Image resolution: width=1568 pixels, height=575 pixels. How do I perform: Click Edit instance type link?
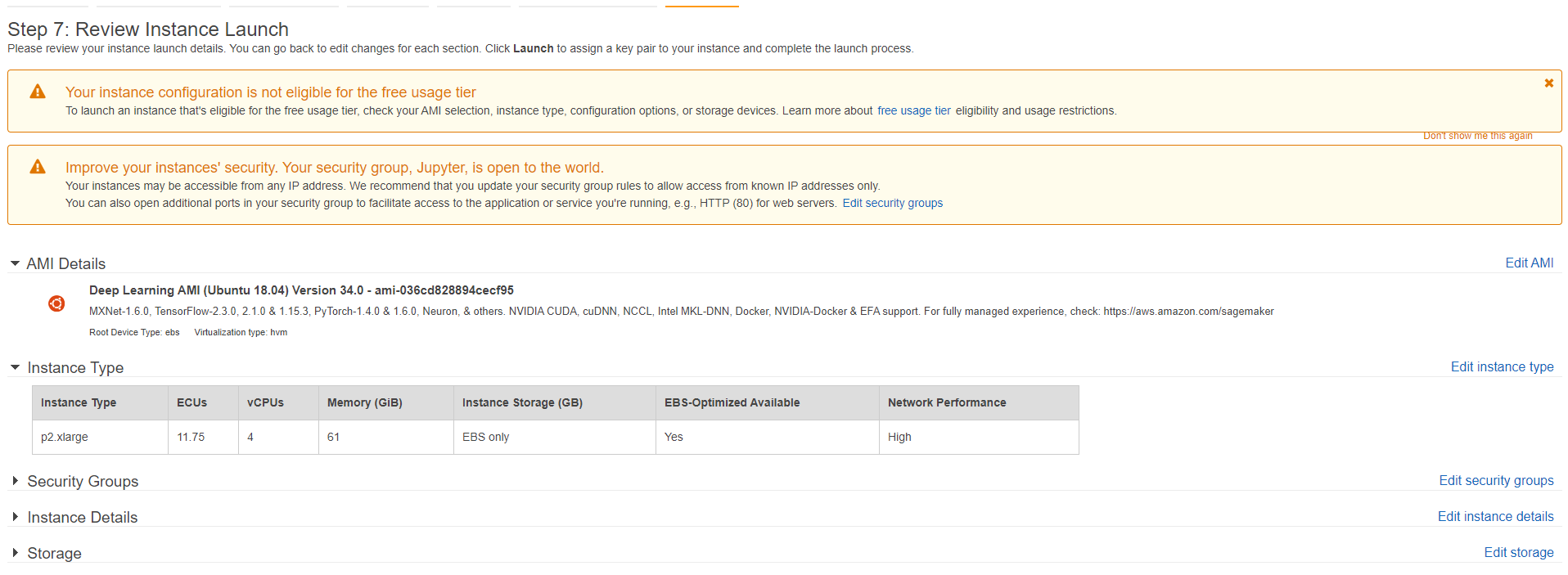(1502, 366)
